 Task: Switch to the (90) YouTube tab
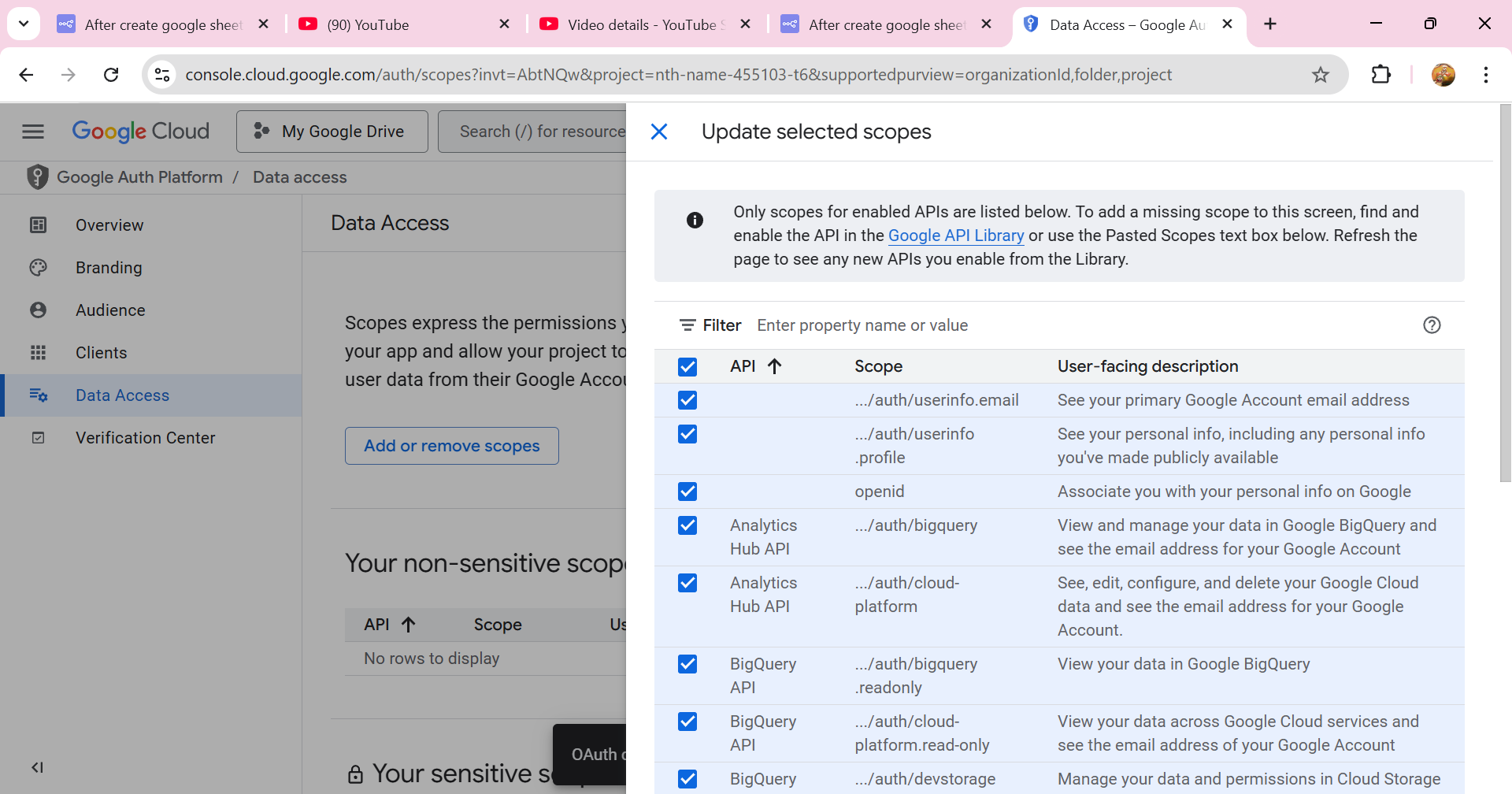click(x=403, y=24)
